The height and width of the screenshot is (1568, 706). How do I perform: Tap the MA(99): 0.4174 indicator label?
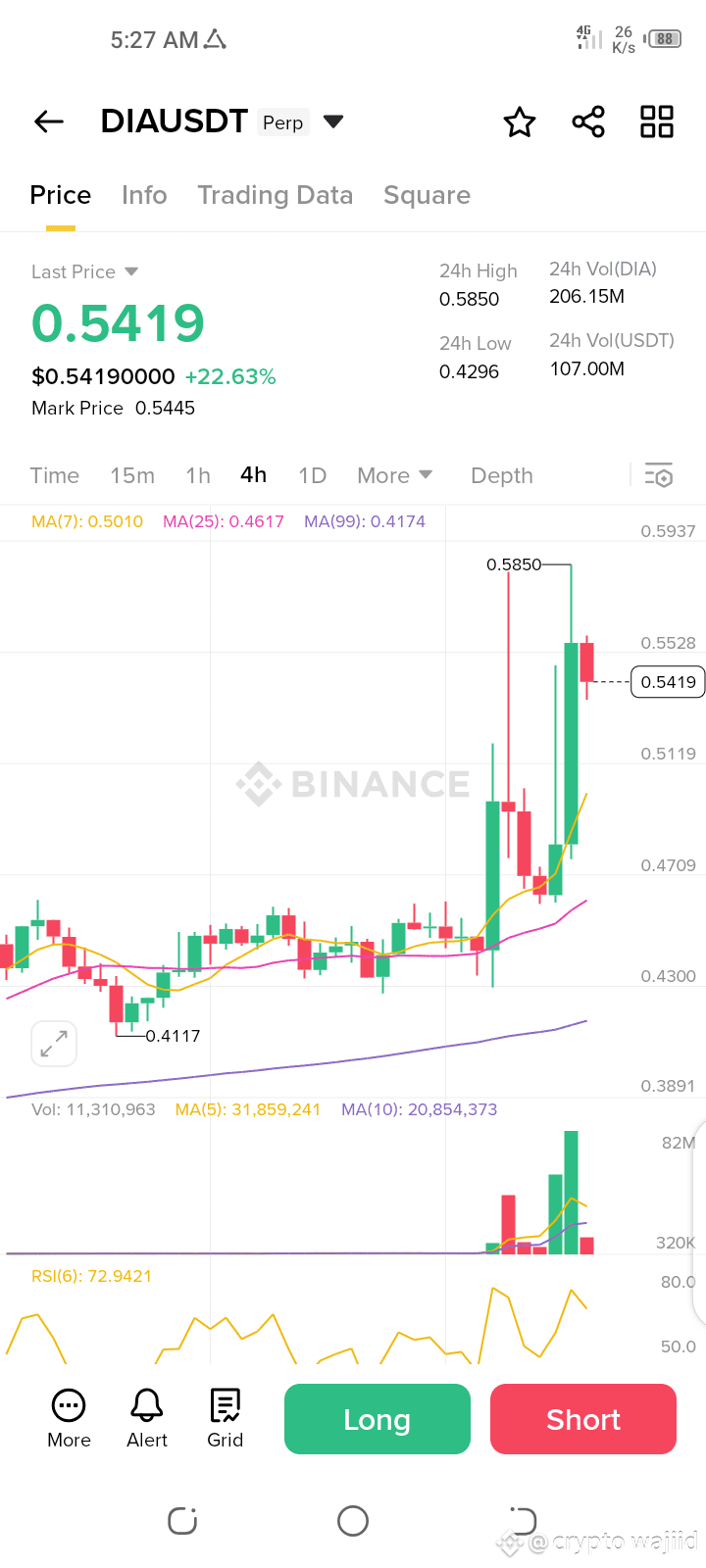point(365,521)
